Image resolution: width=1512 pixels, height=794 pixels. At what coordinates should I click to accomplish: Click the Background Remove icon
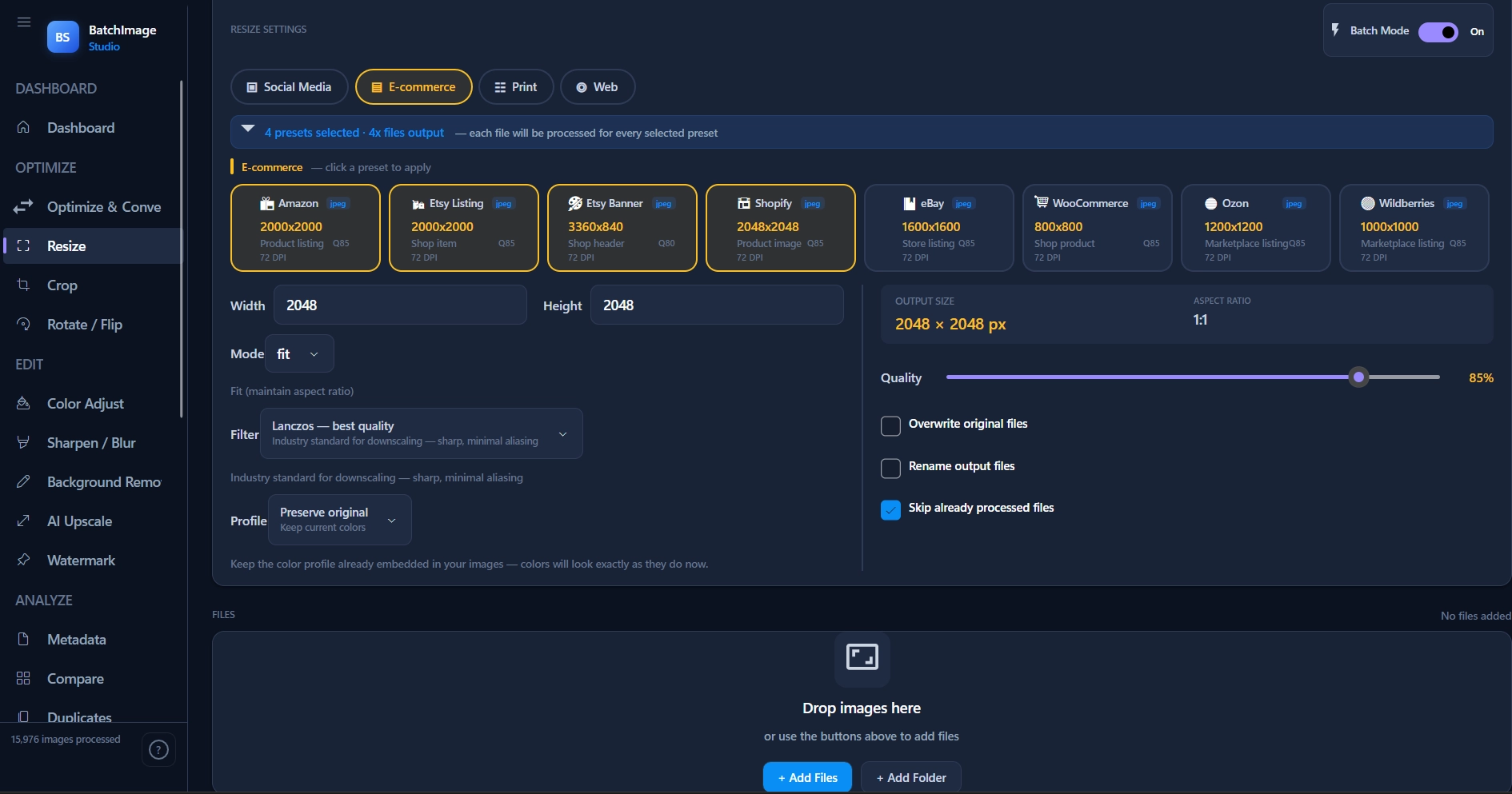23,481
